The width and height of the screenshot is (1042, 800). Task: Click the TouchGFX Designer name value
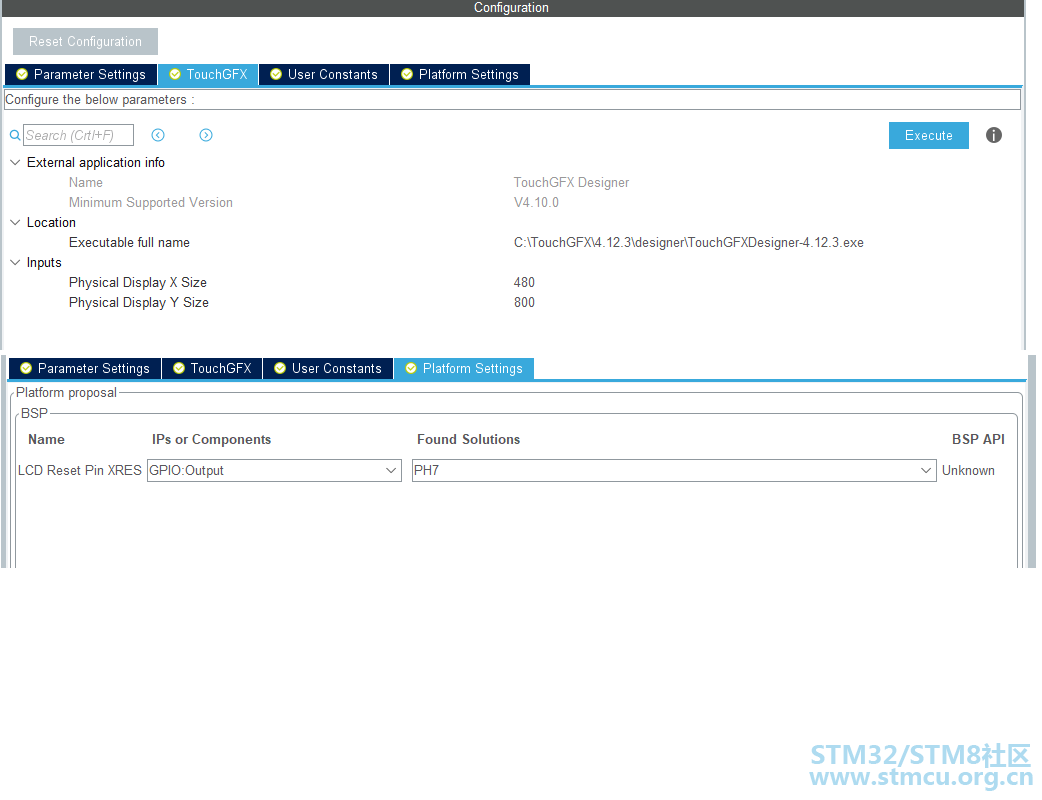click(x=571, y=182)
